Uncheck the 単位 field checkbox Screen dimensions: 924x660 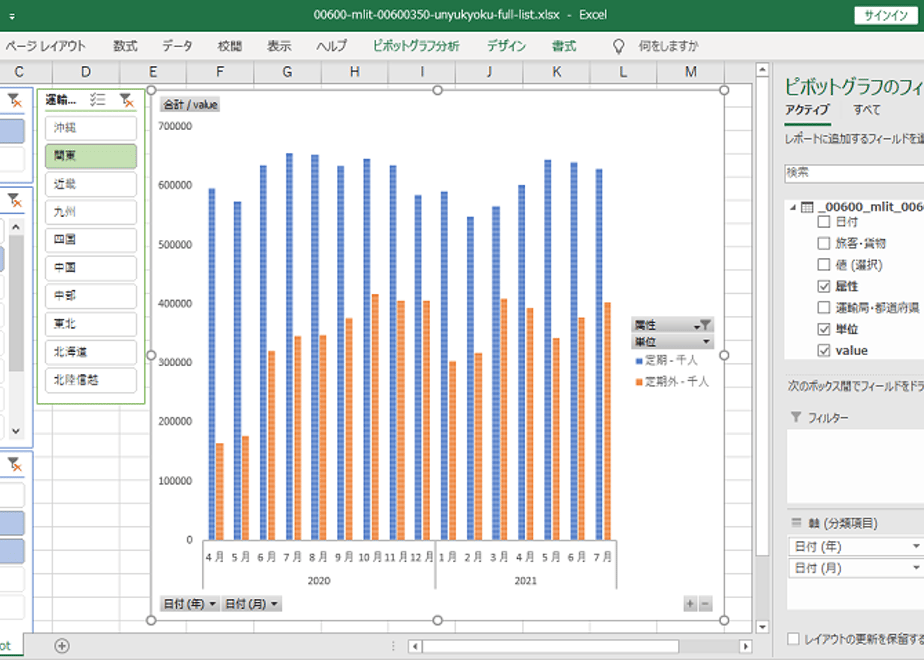point(824,329)
